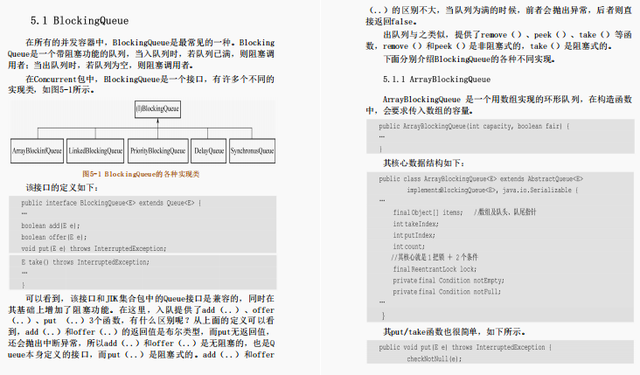This screenshot has height=375, width=640.
Task: Click the LinkedBlockingQueue box in the diagram
Action: pos(96,151)
